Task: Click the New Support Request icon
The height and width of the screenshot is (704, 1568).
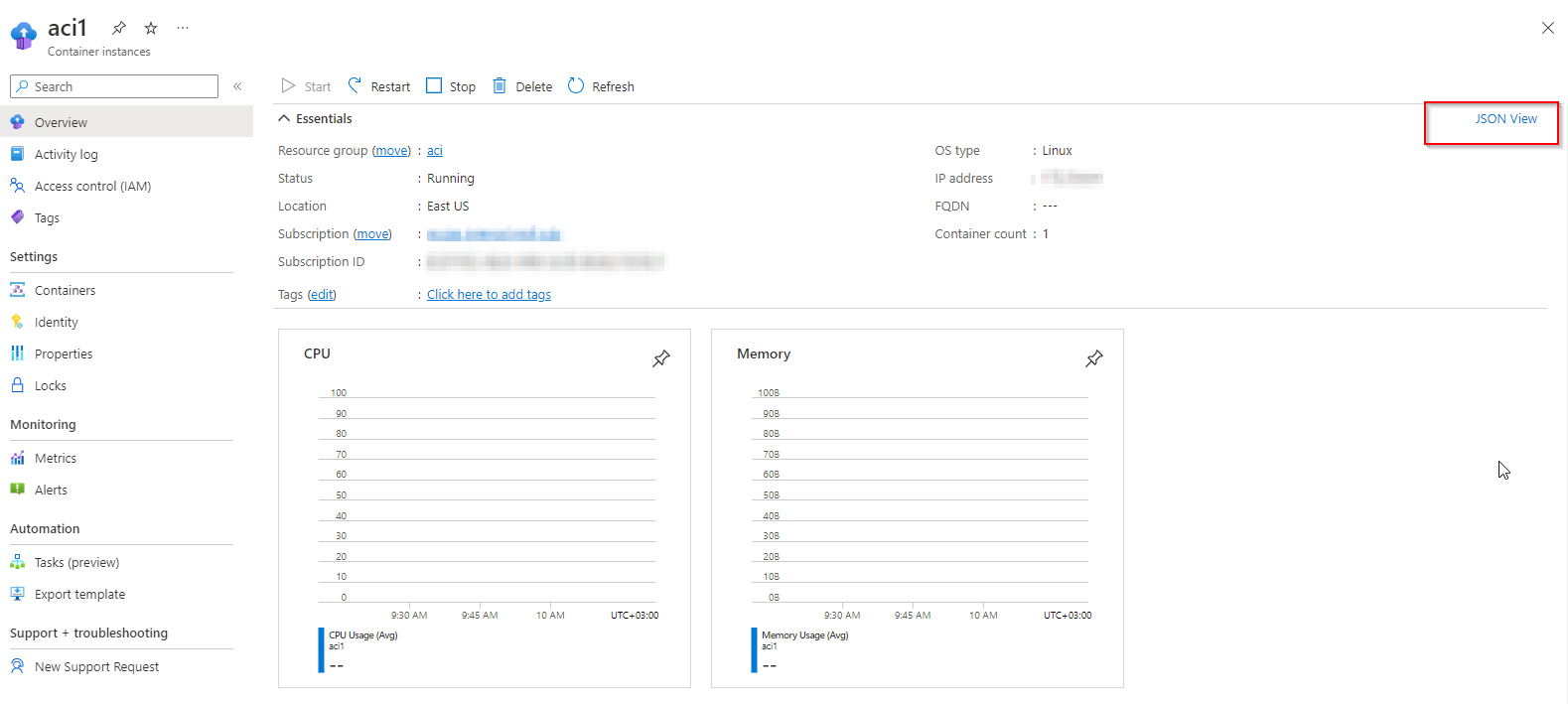Action: pyautogui.click(x=17, y=666)
